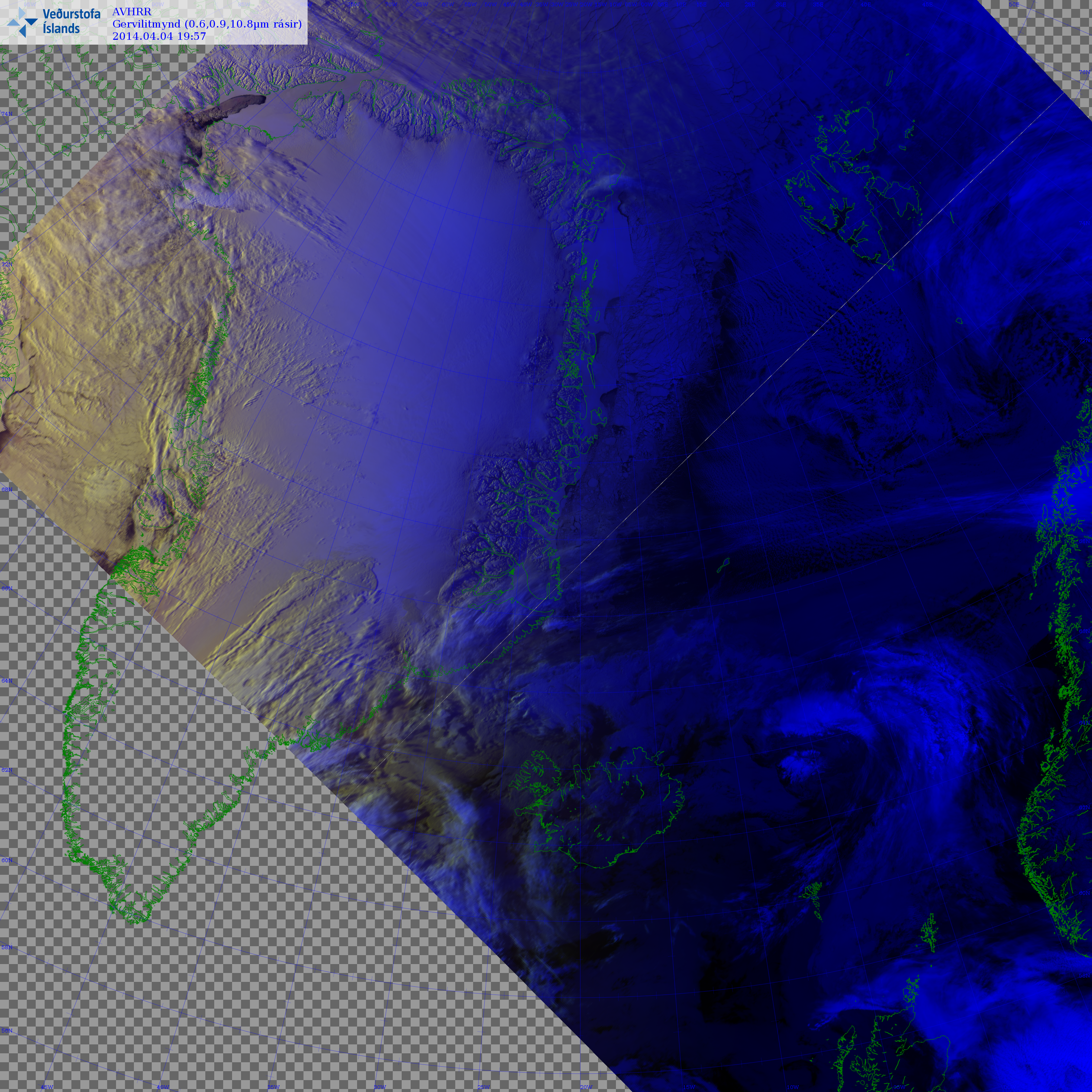Click the 68N latitude label
This screenshot has width=1092, height=1092.
(x=7, y=489)
